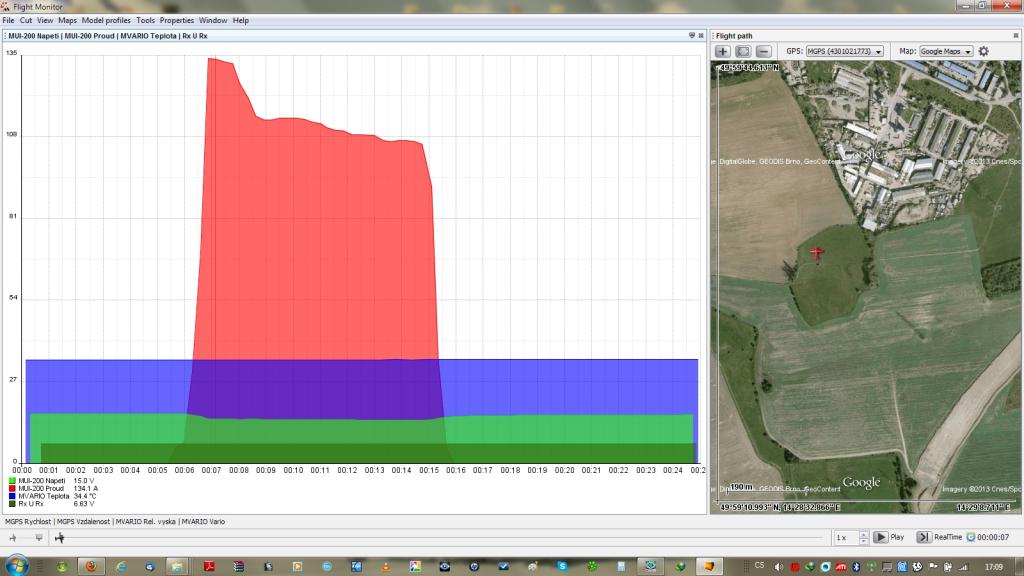Open map settings gear icon
The width and height of the screenshot is (1024, 576).
tap(984, 51)
